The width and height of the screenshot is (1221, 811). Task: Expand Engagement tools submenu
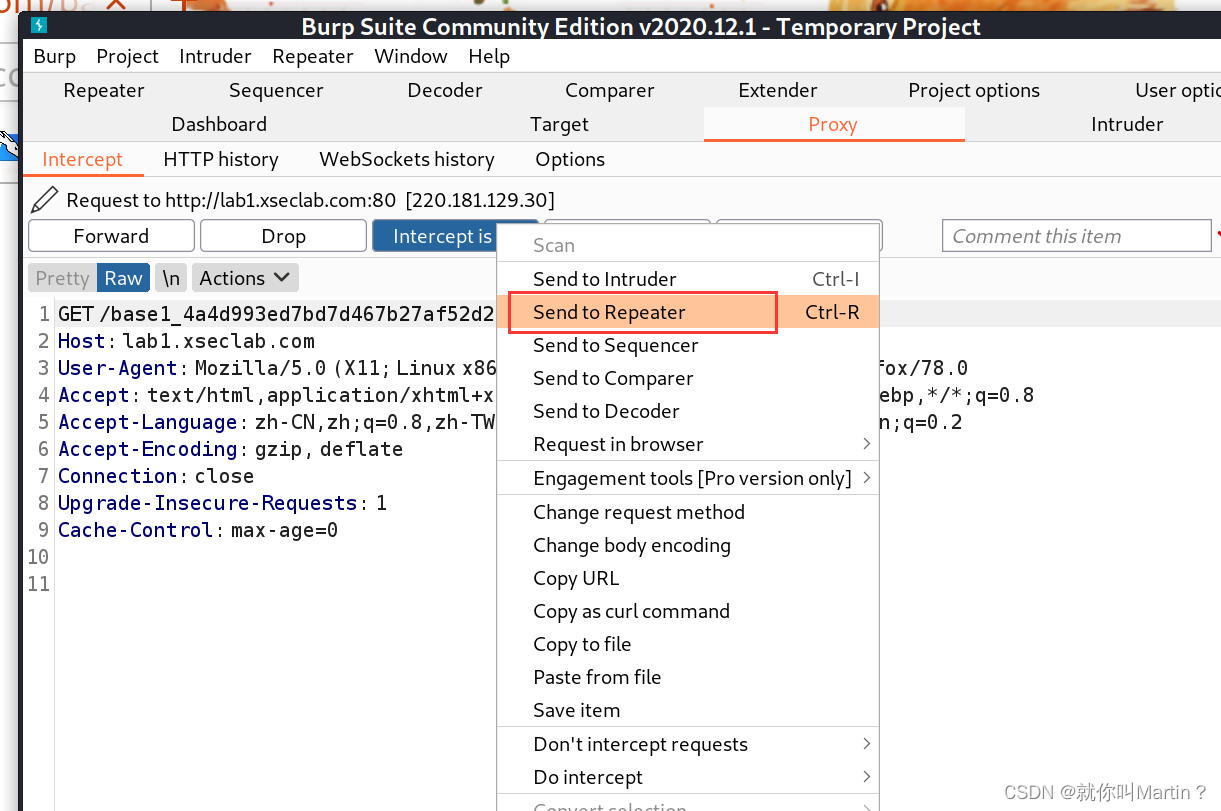pos(688,478)
